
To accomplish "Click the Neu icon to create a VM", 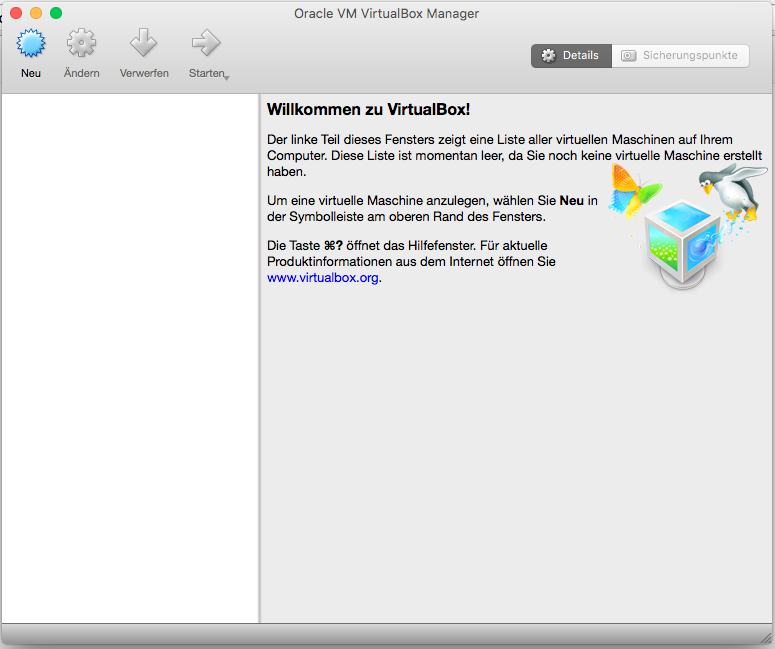I will tap(31, 45).
